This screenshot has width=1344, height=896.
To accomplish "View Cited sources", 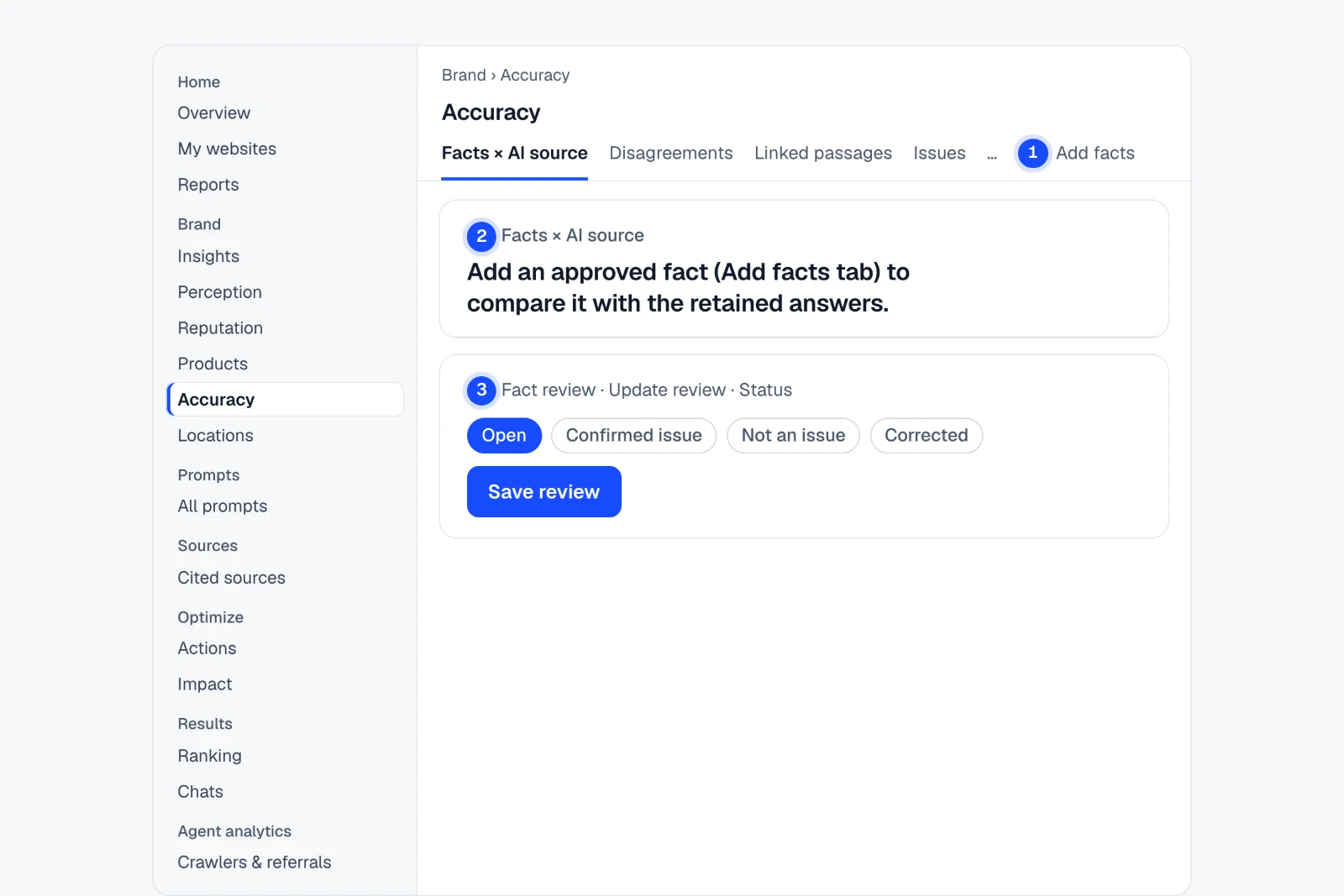I will (231, 578).
